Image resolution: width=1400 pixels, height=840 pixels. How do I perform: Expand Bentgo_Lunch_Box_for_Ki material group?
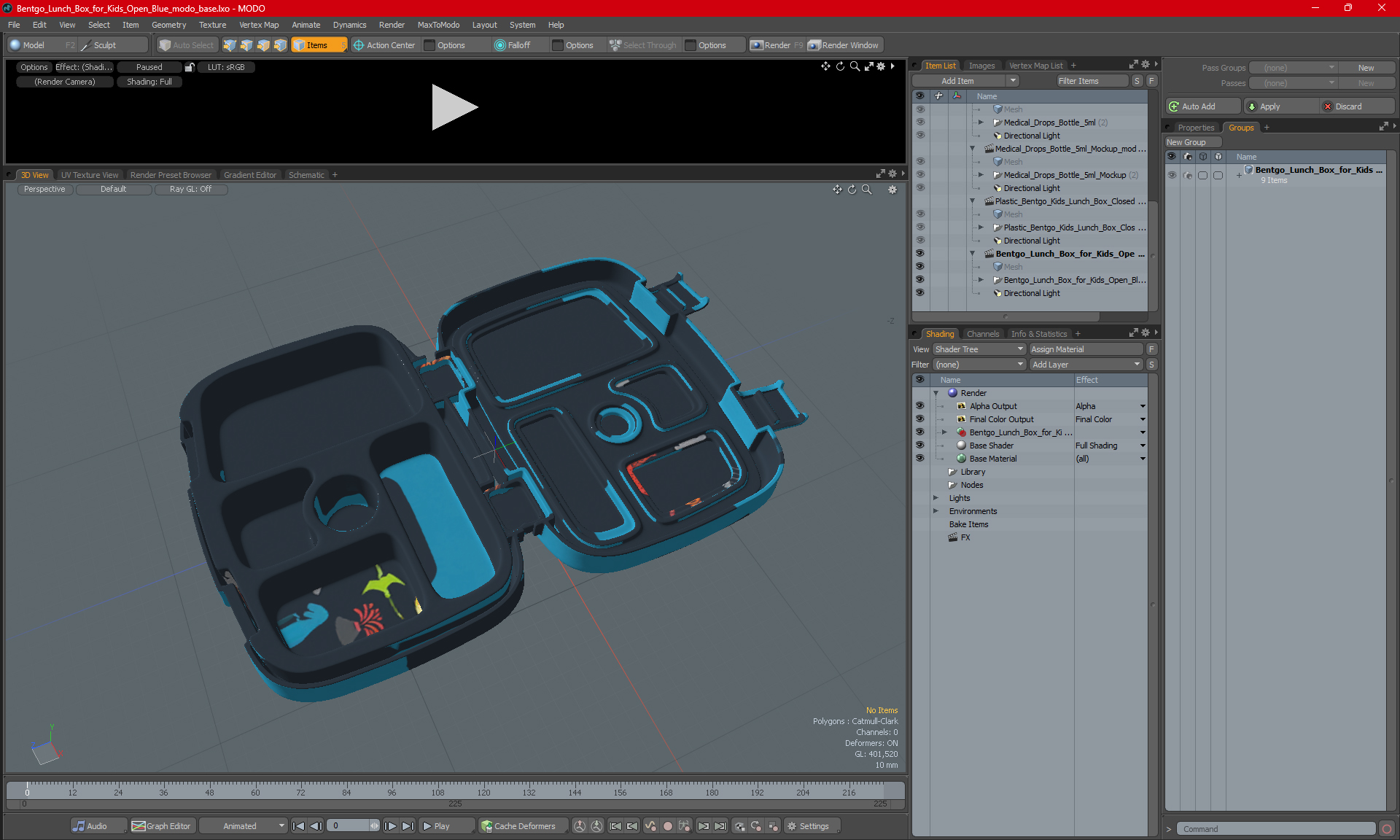pyautogui.click(x=945, y=432)
